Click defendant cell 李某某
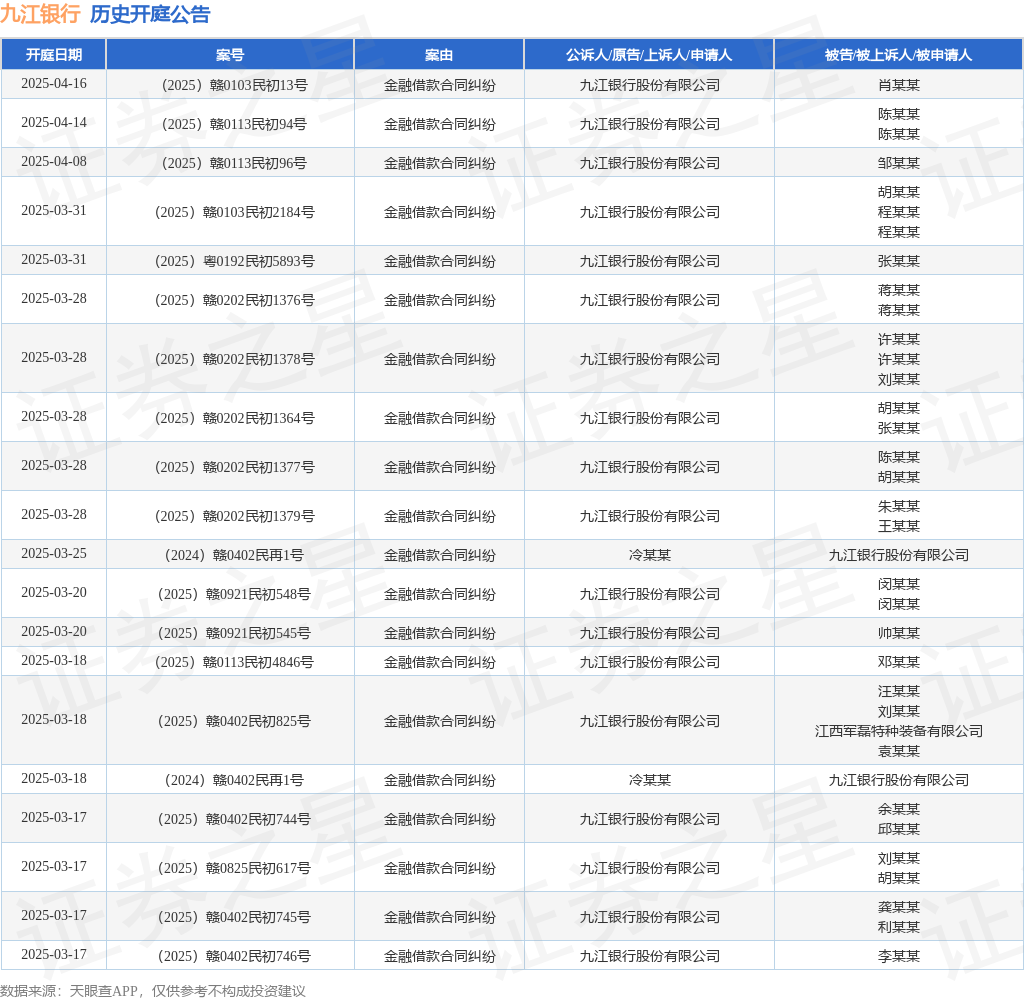The width and height of the screenshot is (1024, 1000). [899, 956]
